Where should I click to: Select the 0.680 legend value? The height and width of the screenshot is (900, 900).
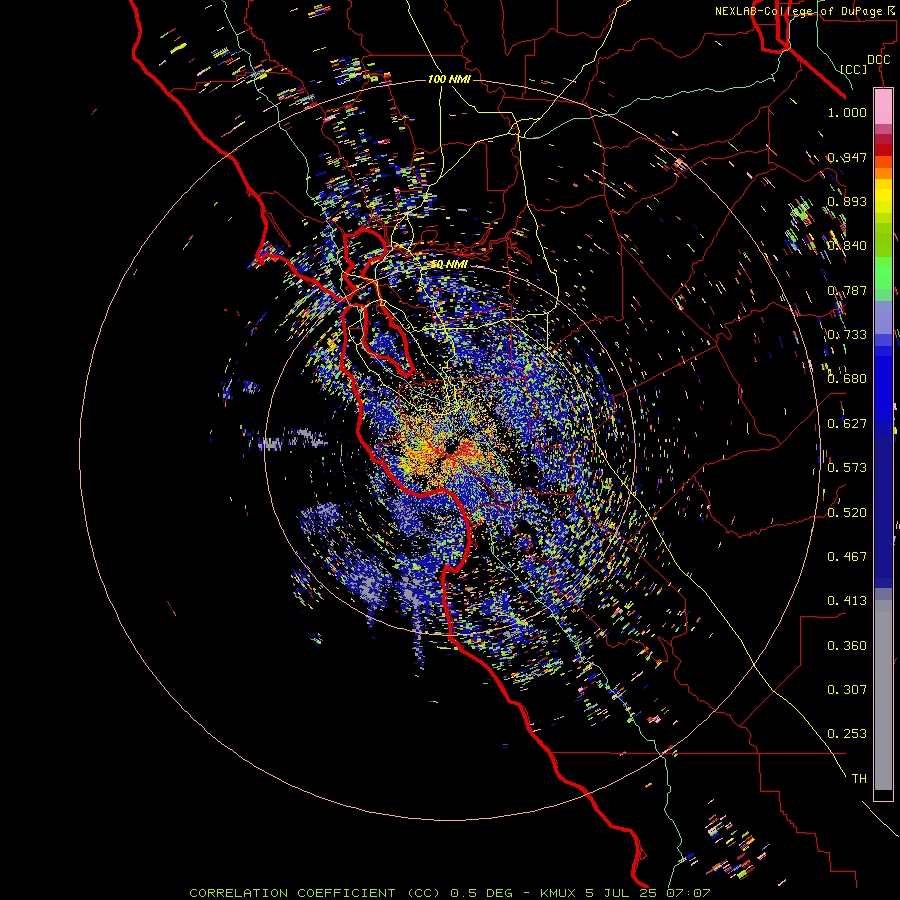pyautogui.click(x=847, y=378)
